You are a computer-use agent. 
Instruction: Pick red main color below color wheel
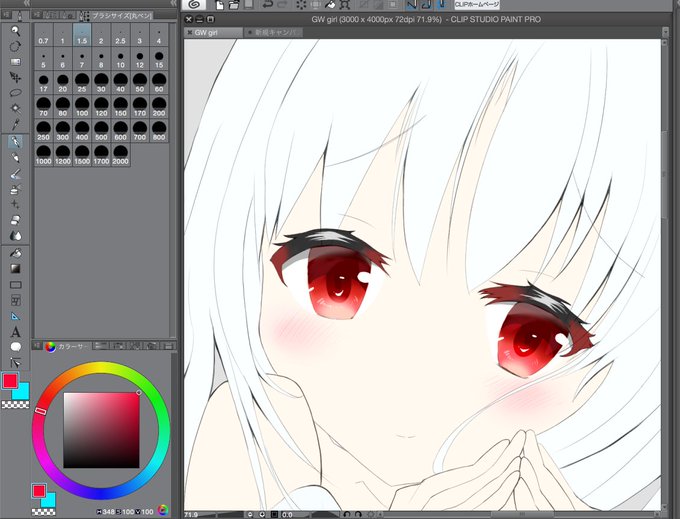click(x=39, y=491)
